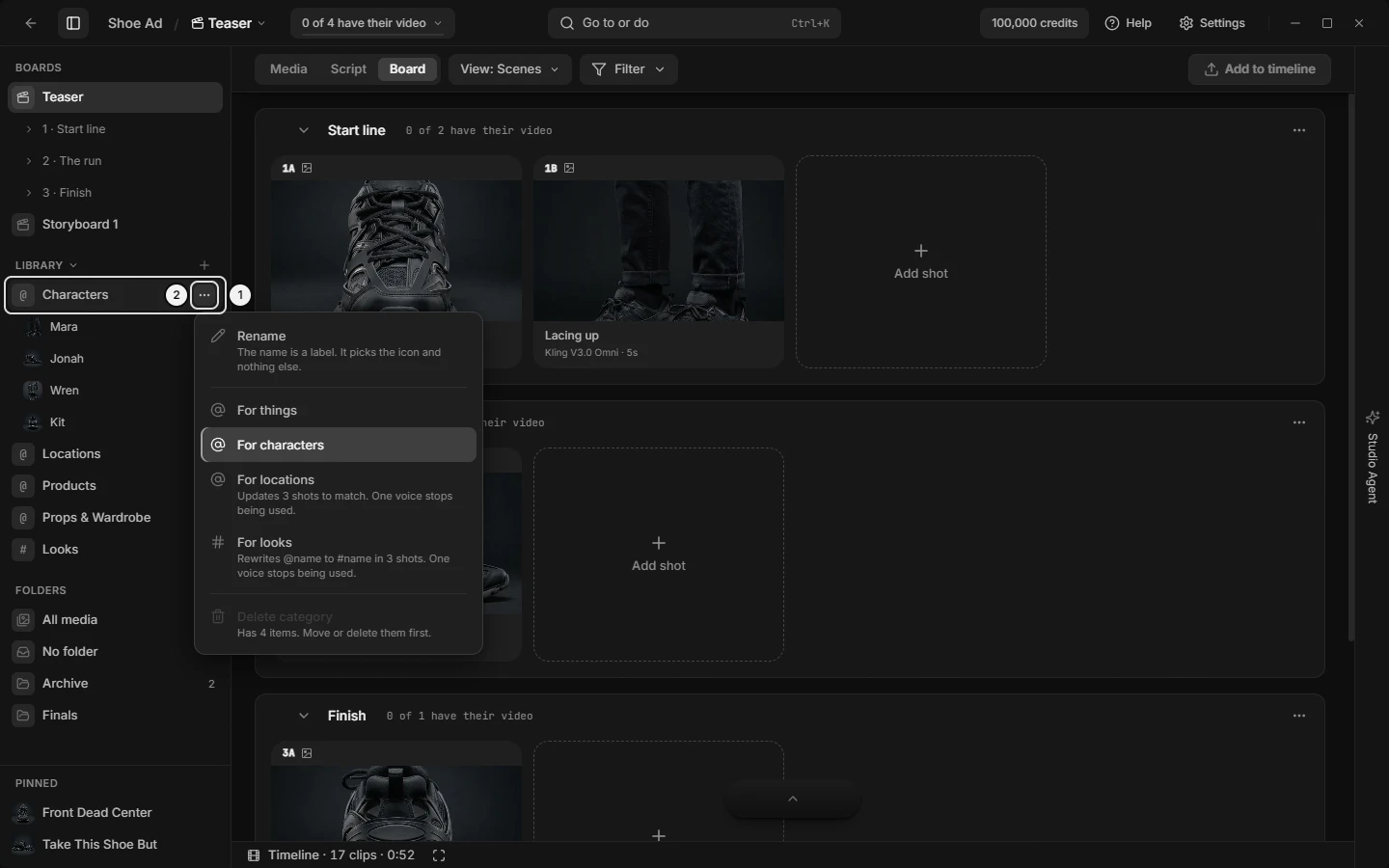Go back using the arrow icon

31,23
